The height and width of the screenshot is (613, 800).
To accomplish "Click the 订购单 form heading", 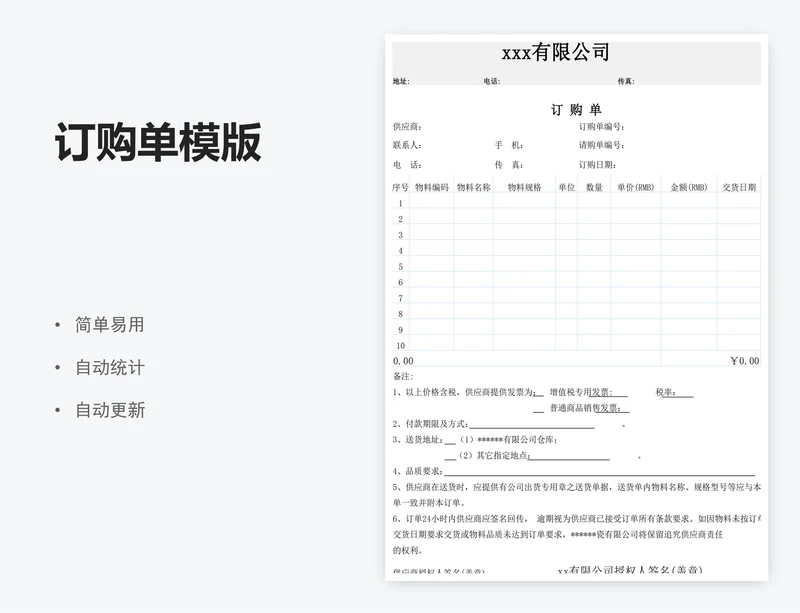I will tap(576, 110).
